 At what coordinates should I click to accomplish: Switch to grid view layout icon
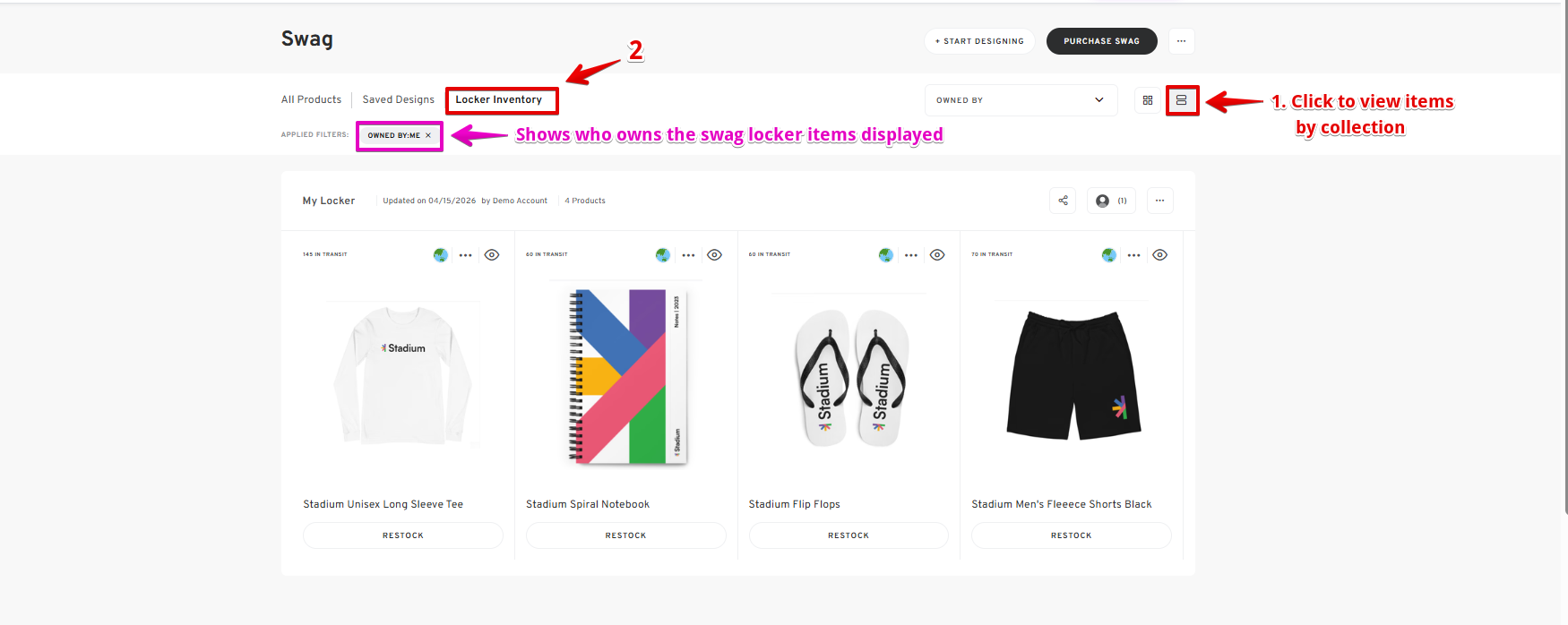[1148, 100]
